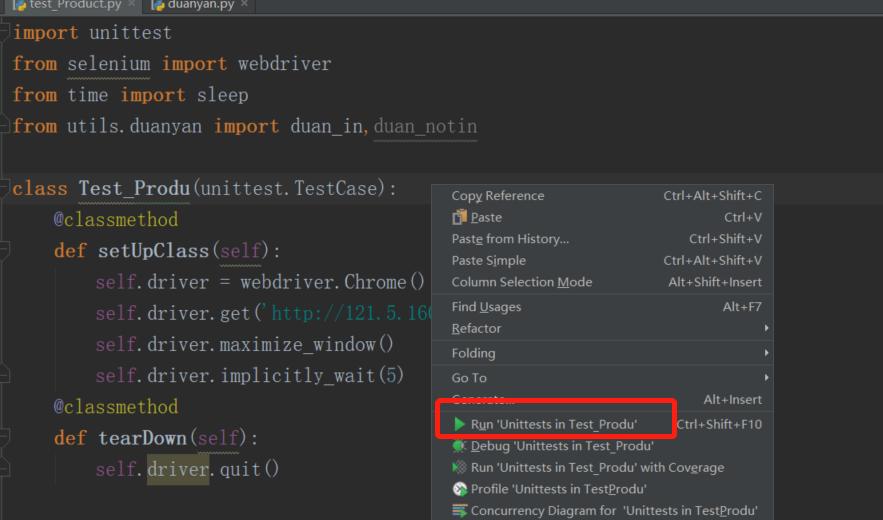Viewport: 883px width, 520px height.
Task: Click the green Run triangle icon
Action: pos(460,424)
